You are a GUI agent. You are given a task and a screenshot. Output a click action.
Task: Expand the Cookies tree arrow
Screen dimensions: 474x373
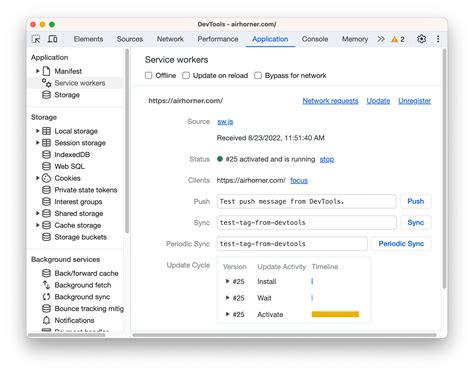[38, 178]
